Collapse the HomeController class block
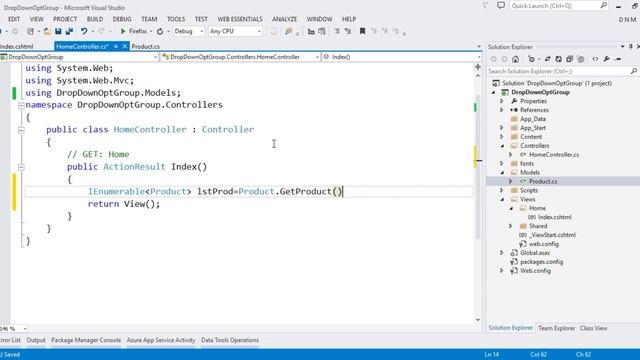 (21, 130)
